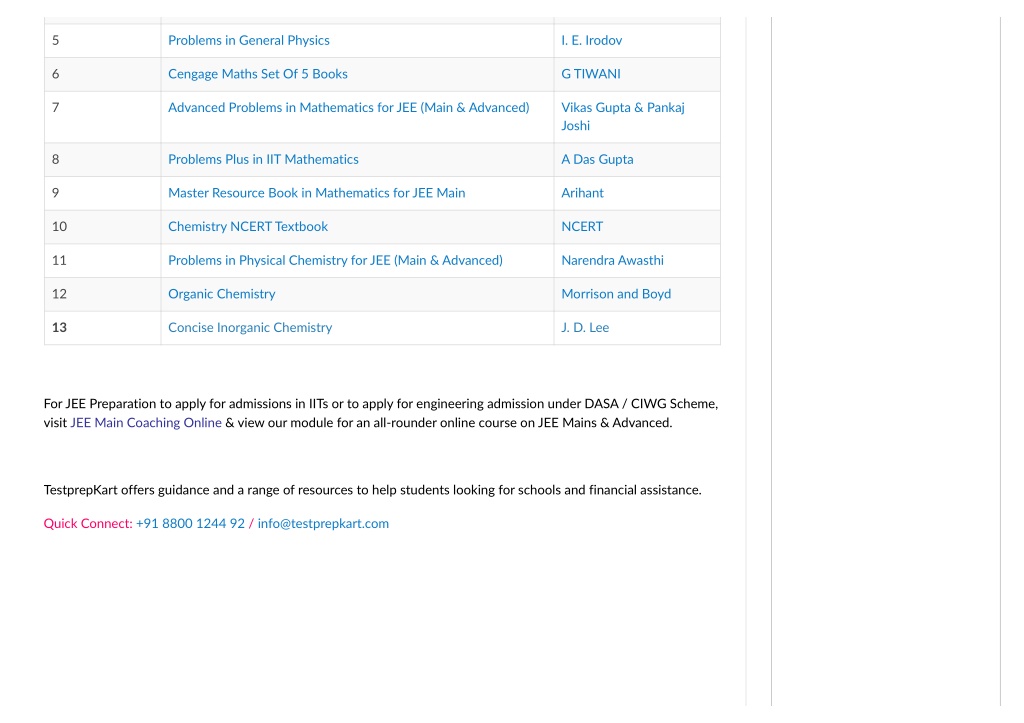Open Advanced Problems in Mathematics for JEE link
Viewport: 1024px width, 723px height.
(x=349, y=107)
